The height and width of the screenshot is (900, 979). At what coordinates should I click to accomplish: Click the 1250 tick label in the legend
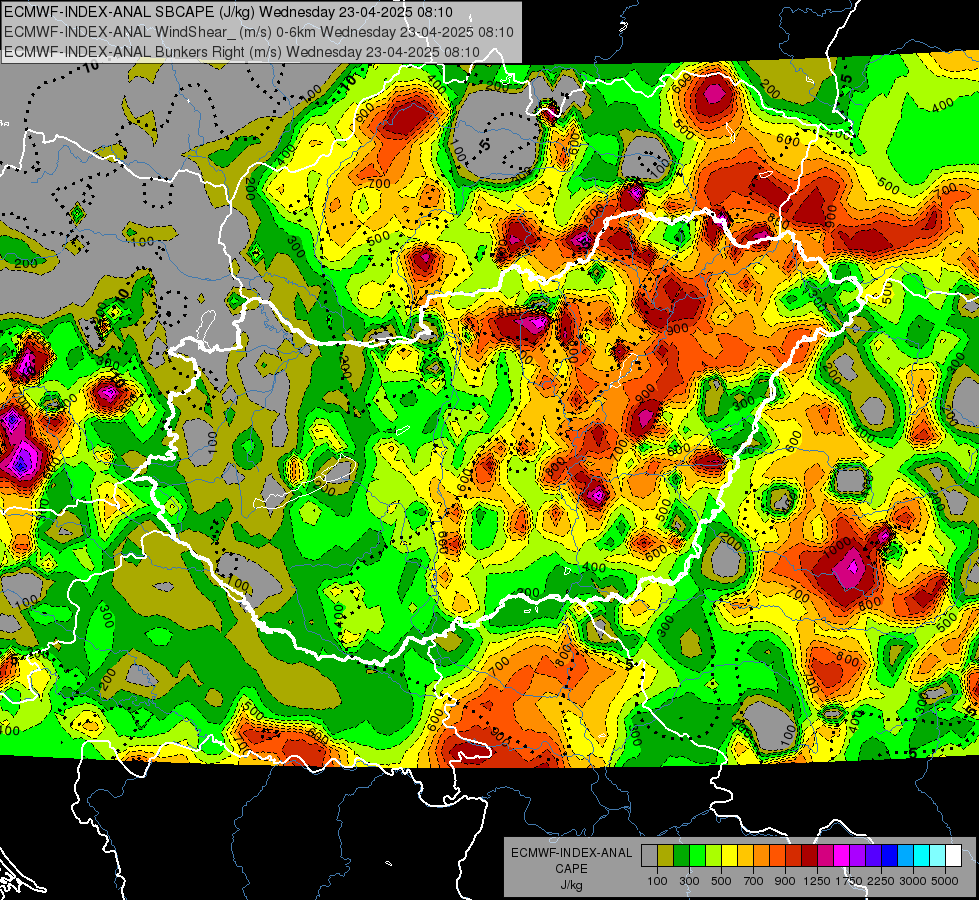pos(817,881)
